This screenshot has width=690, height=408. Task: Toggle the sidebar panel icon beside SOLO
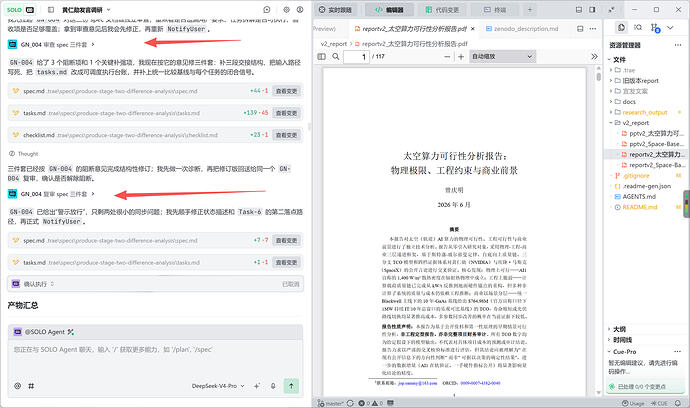tap(51, 10)
